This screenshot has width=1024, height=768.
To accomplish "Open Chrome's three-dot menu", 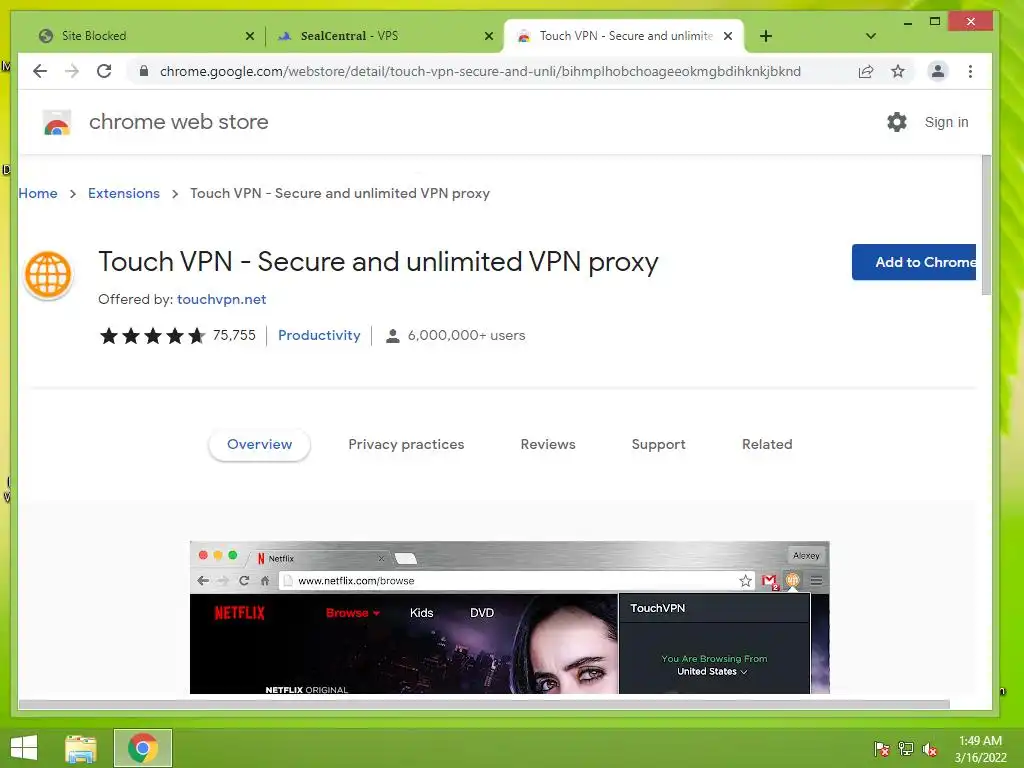I will coord(970,71).
